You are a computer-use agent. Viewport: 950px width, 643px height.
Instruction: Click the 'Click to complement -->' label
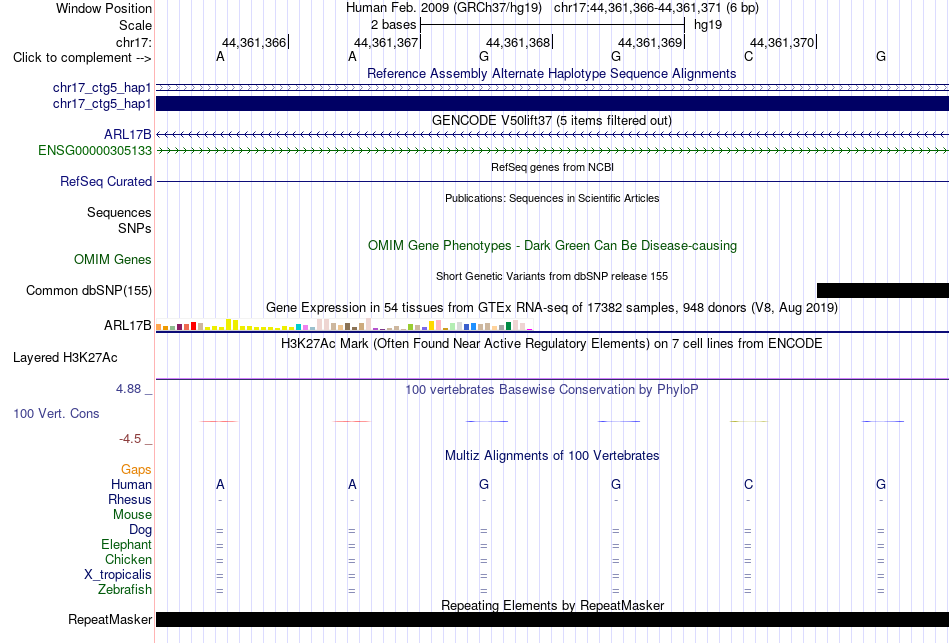pos(82,58)
